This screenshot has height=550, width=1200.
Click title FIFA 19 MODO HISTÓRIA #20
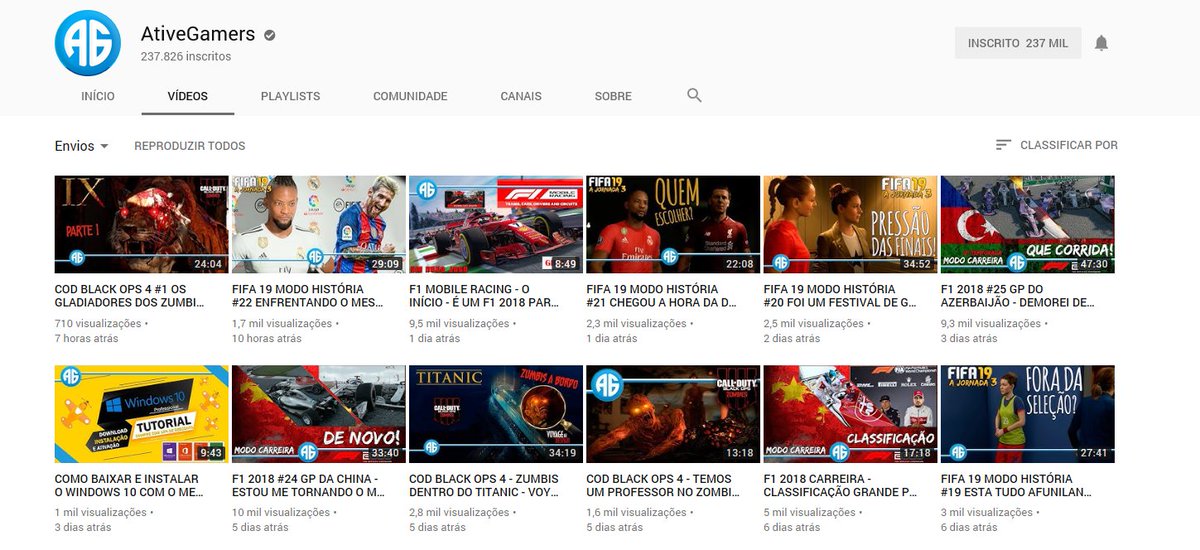point(841,296)
